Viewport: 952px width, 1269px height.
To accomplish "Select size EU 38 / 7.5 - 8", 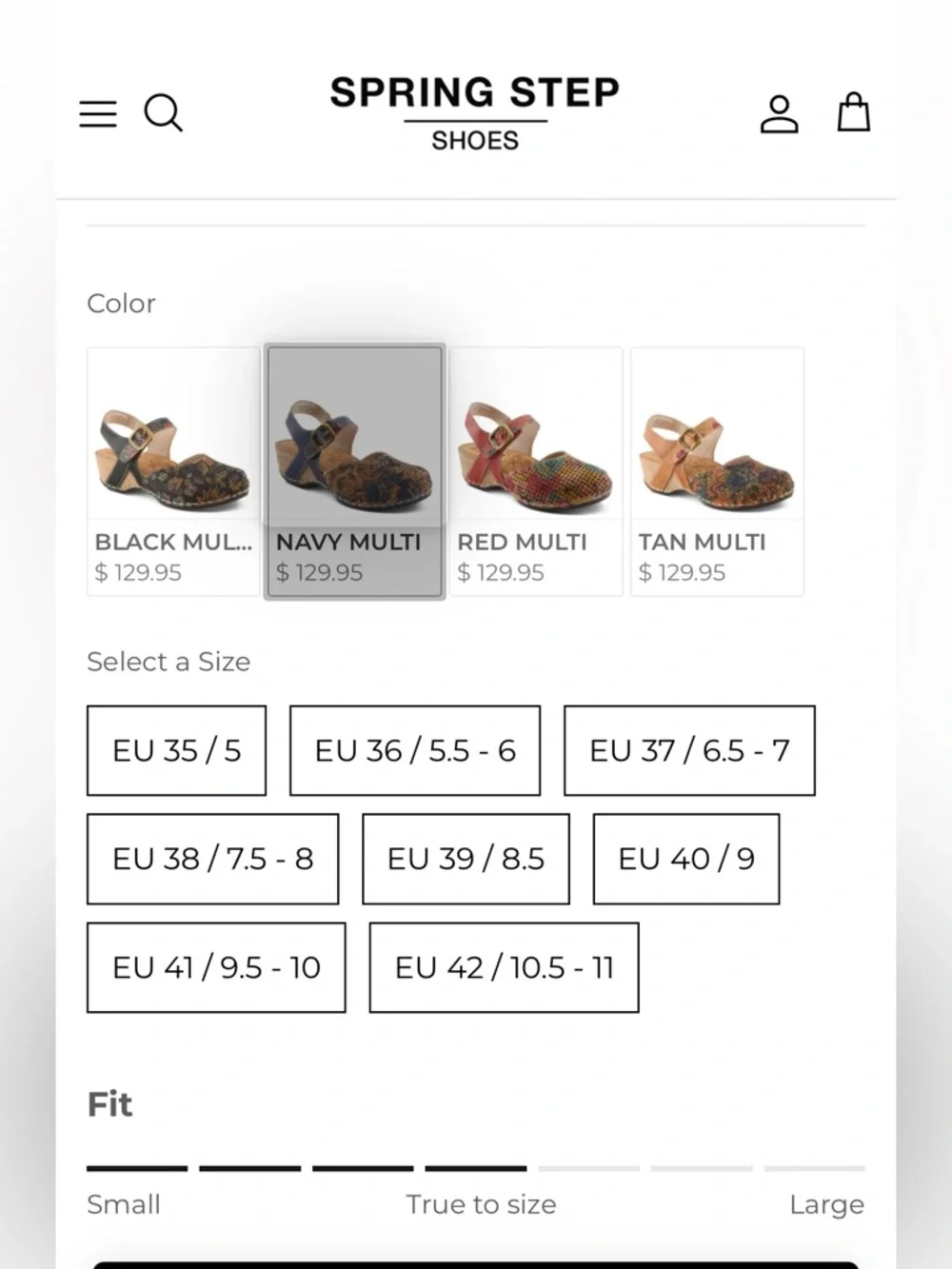I will point(212,859).
